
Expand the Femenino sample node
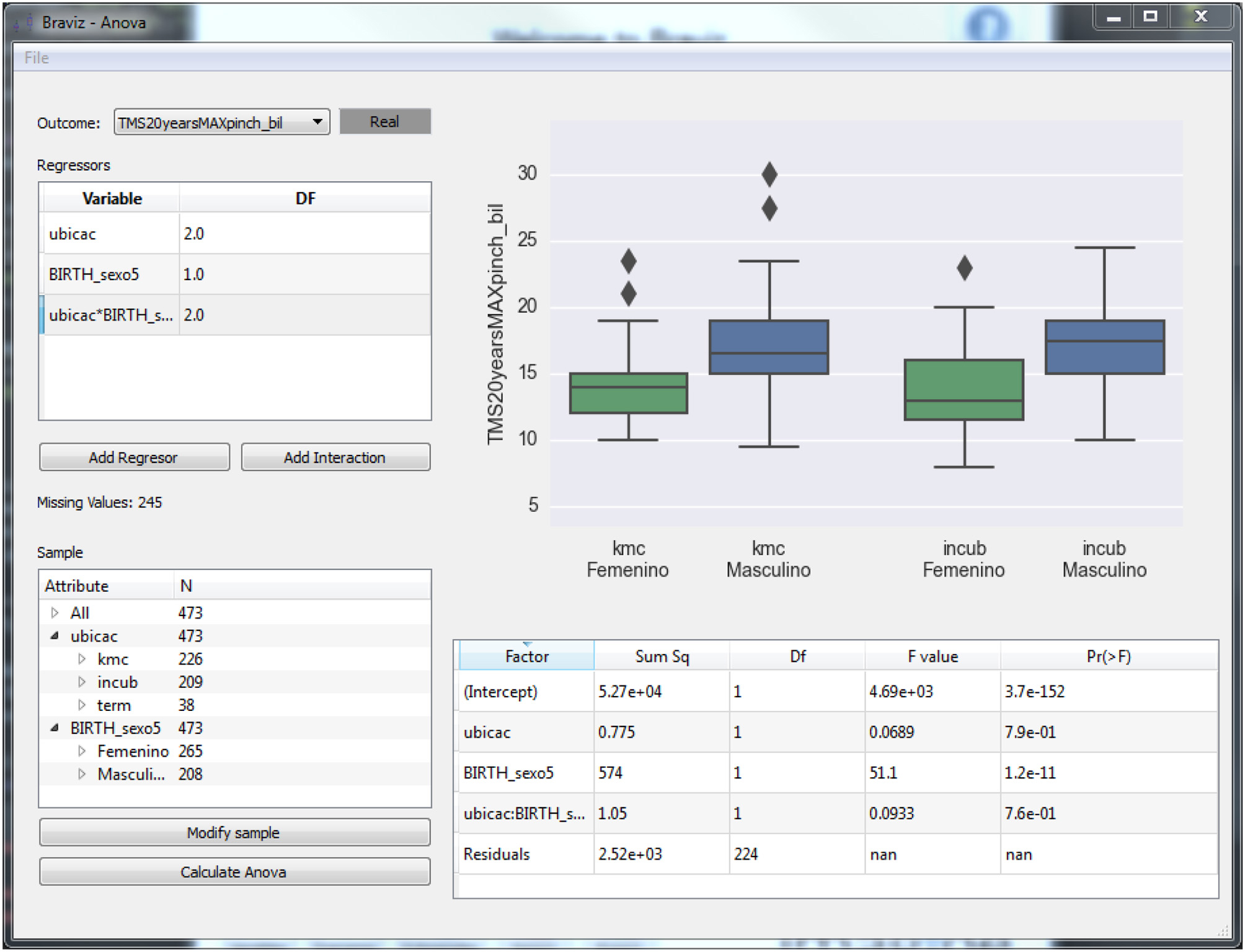coord(82,751)
